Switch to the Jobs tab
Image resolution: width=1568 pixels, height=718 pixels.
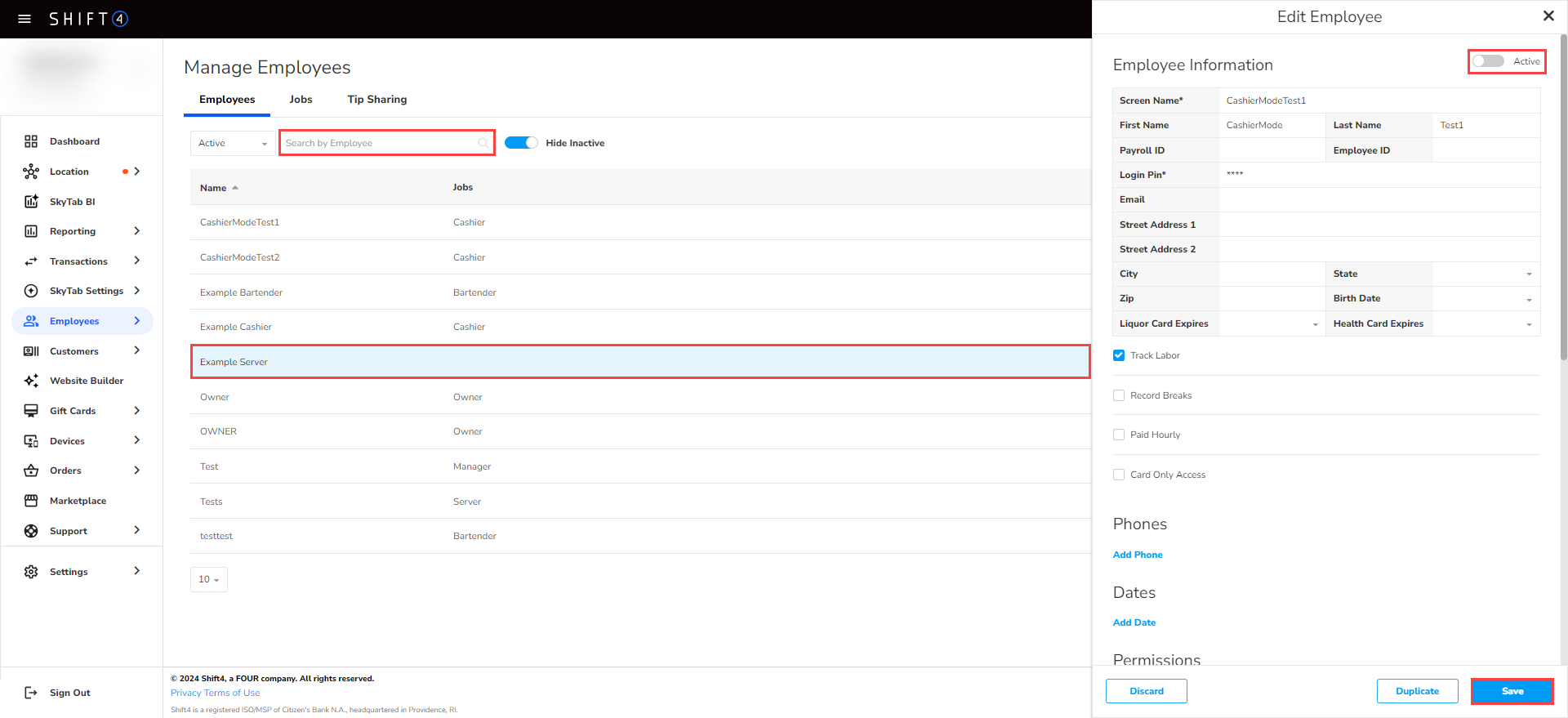click(301, 100)
